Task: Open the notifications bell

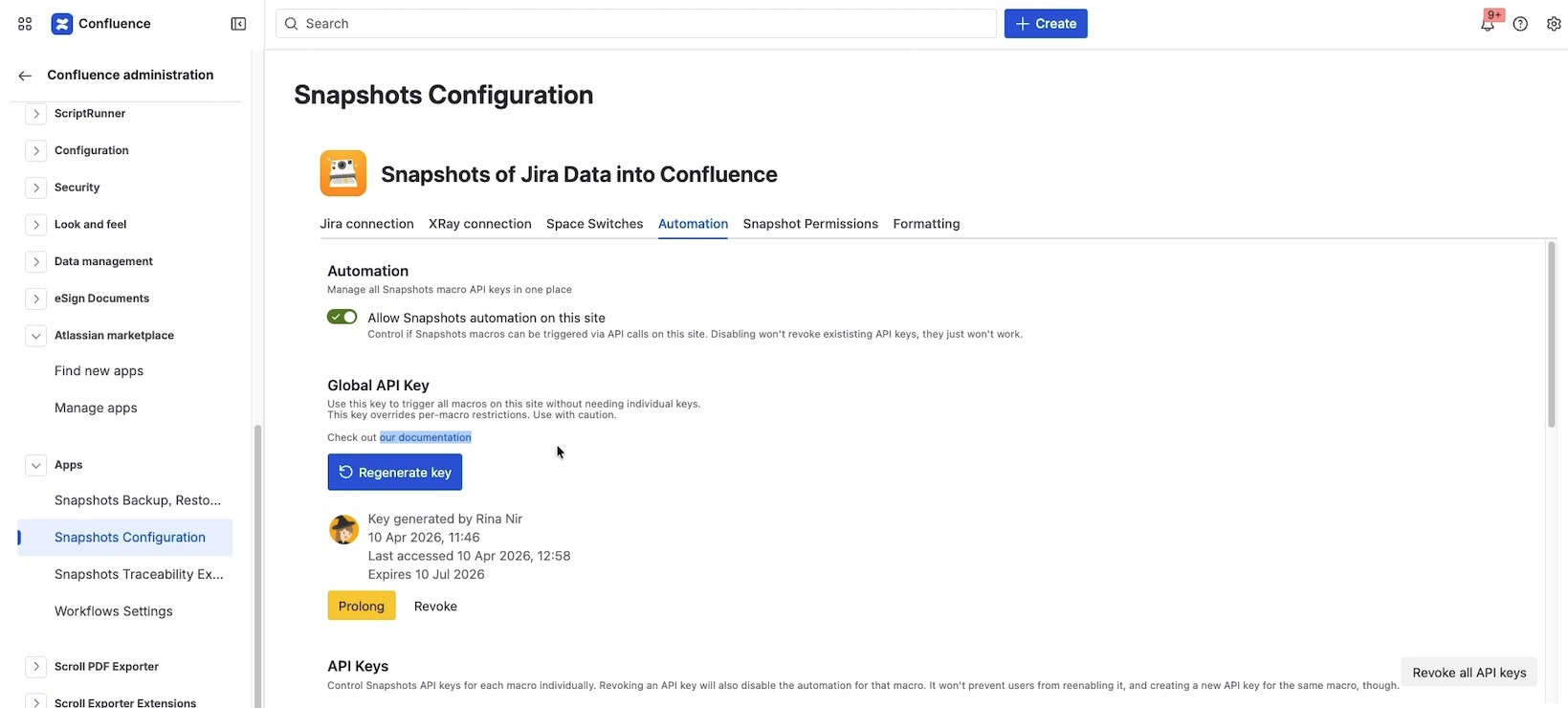Action: pyautogui.click(x=1488, y=24)
